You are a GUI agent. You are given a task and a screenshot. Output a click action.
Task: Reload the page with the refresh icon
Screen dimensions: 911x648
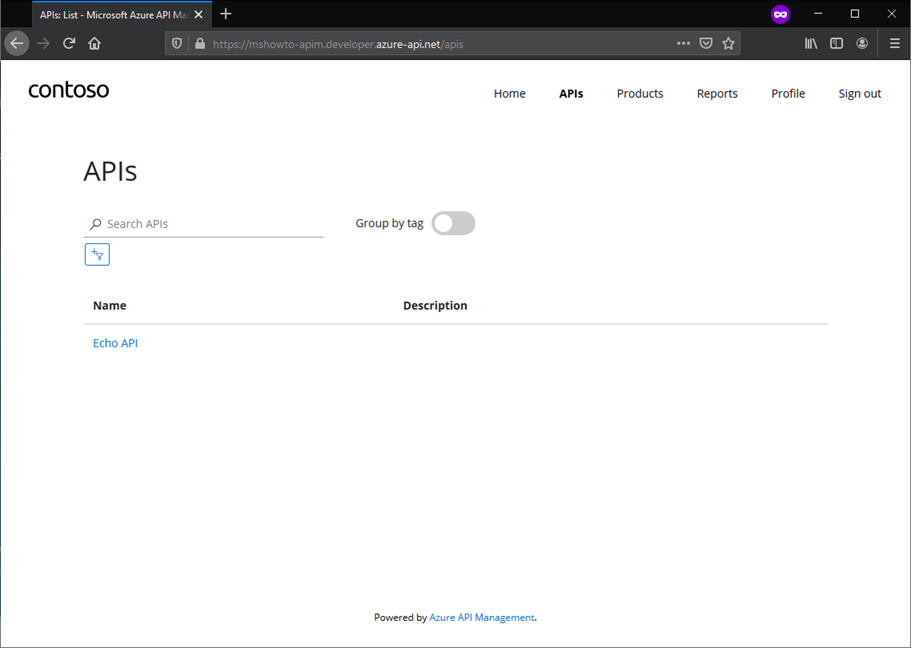pyautogui.click(x=69, y=44)
